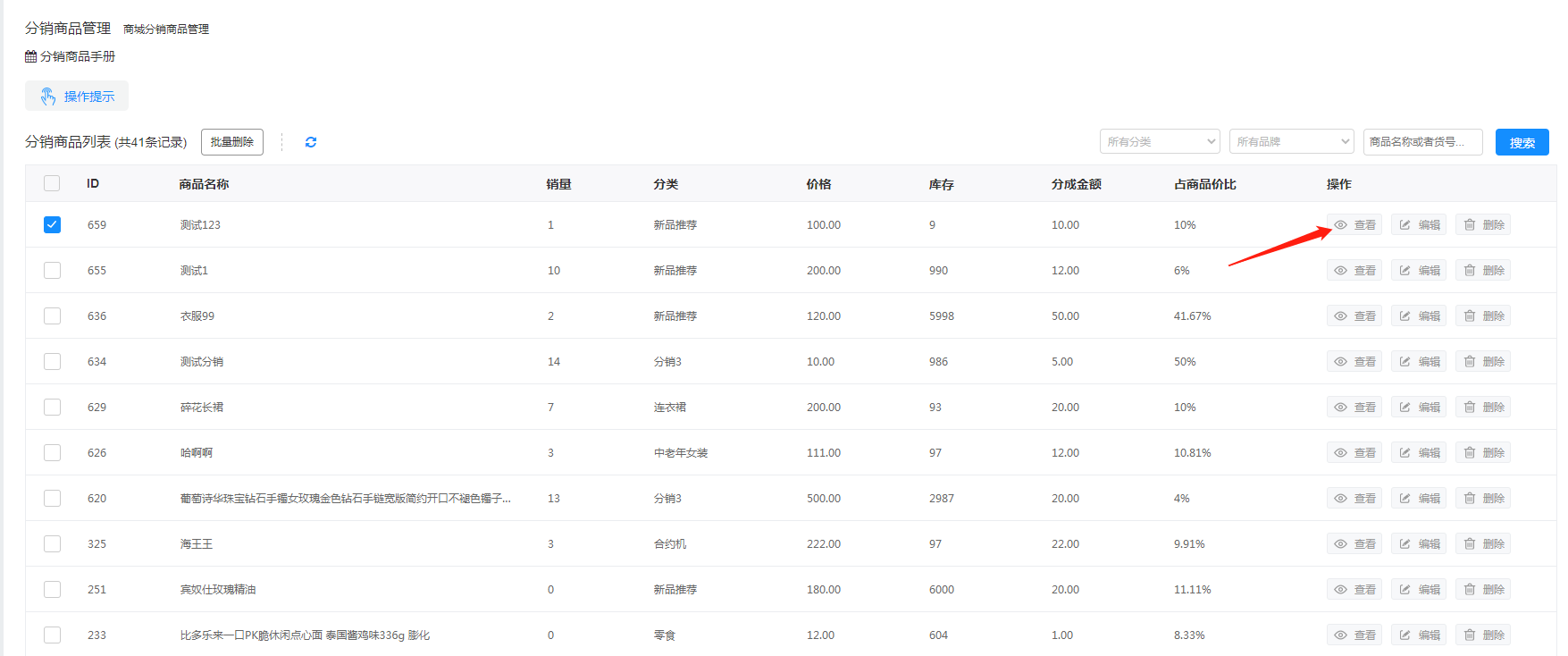The image size is (1568, 656).
Task: View product 海王王
Action: 1354,543
